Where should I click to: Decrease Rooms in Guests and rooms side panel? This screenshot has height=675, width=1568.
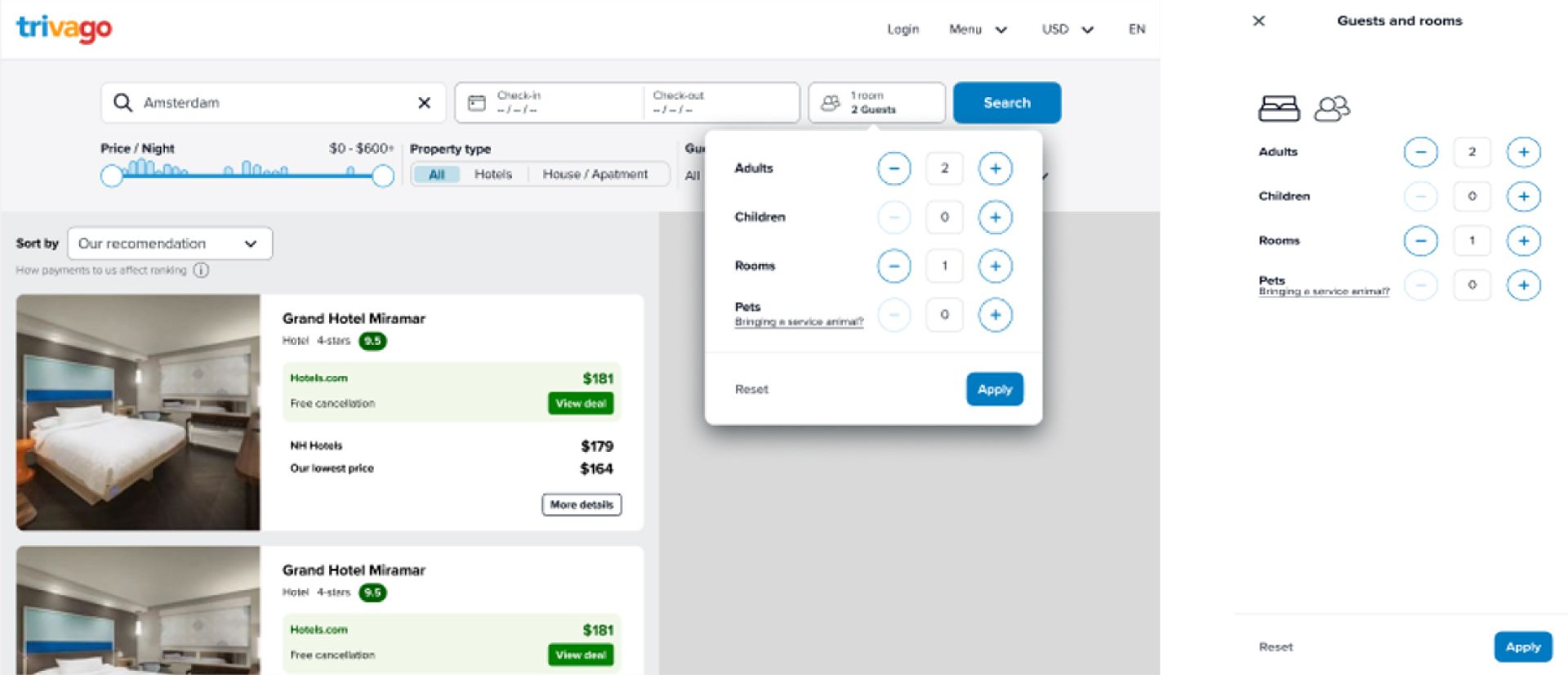pyautogui.click(x=1421, y=240)
